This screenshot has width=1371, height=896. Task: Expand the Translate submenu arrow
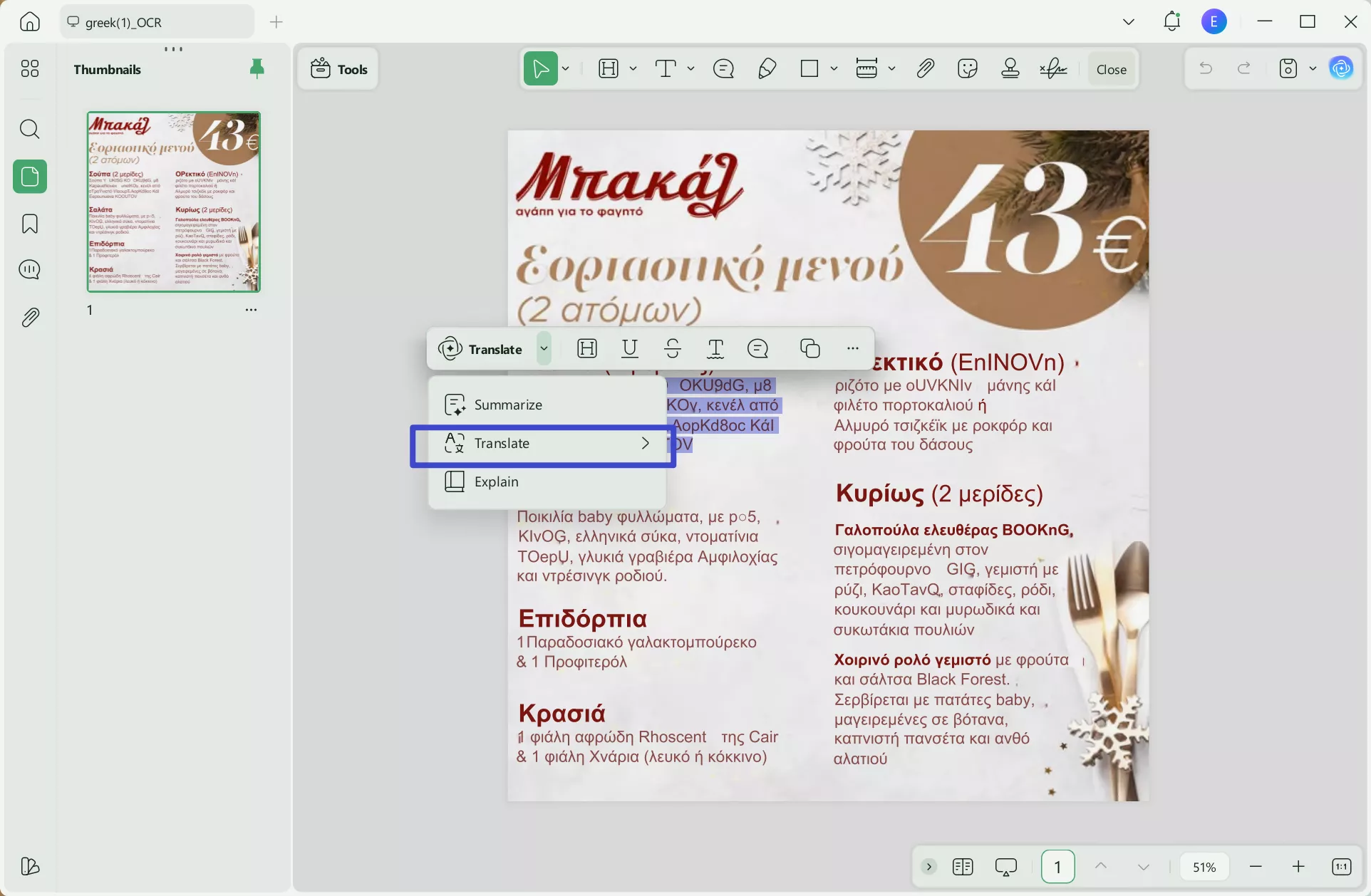pyautogui.click(x=646, y=442)
